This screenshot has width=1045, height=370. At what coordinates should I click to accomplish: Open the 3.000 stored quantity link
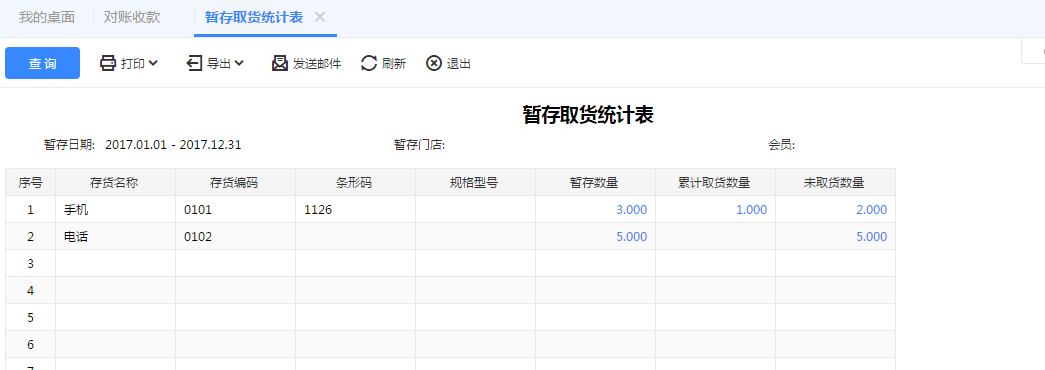click(x=632, y=210)
